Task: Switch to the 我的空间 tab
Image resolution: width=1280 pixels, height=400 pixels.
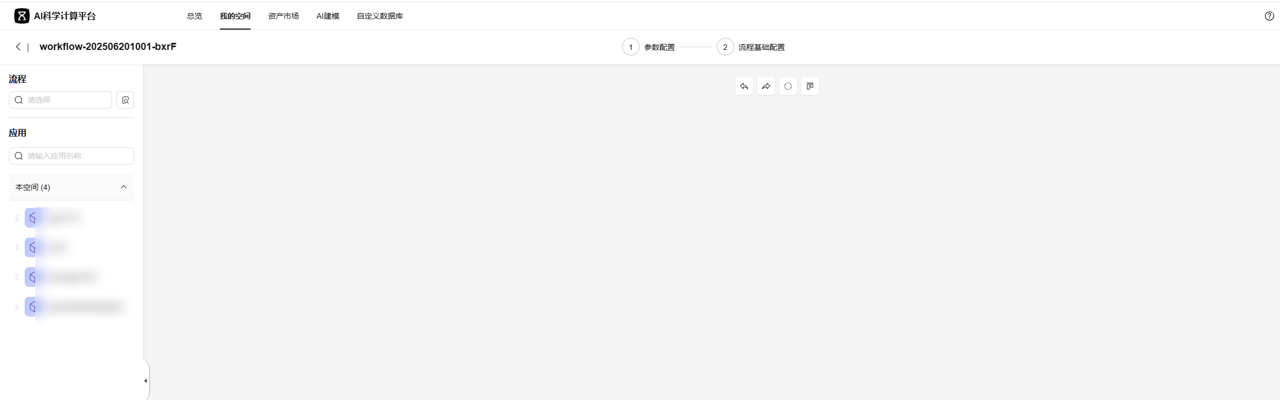Action: click(x=235, y=16)
